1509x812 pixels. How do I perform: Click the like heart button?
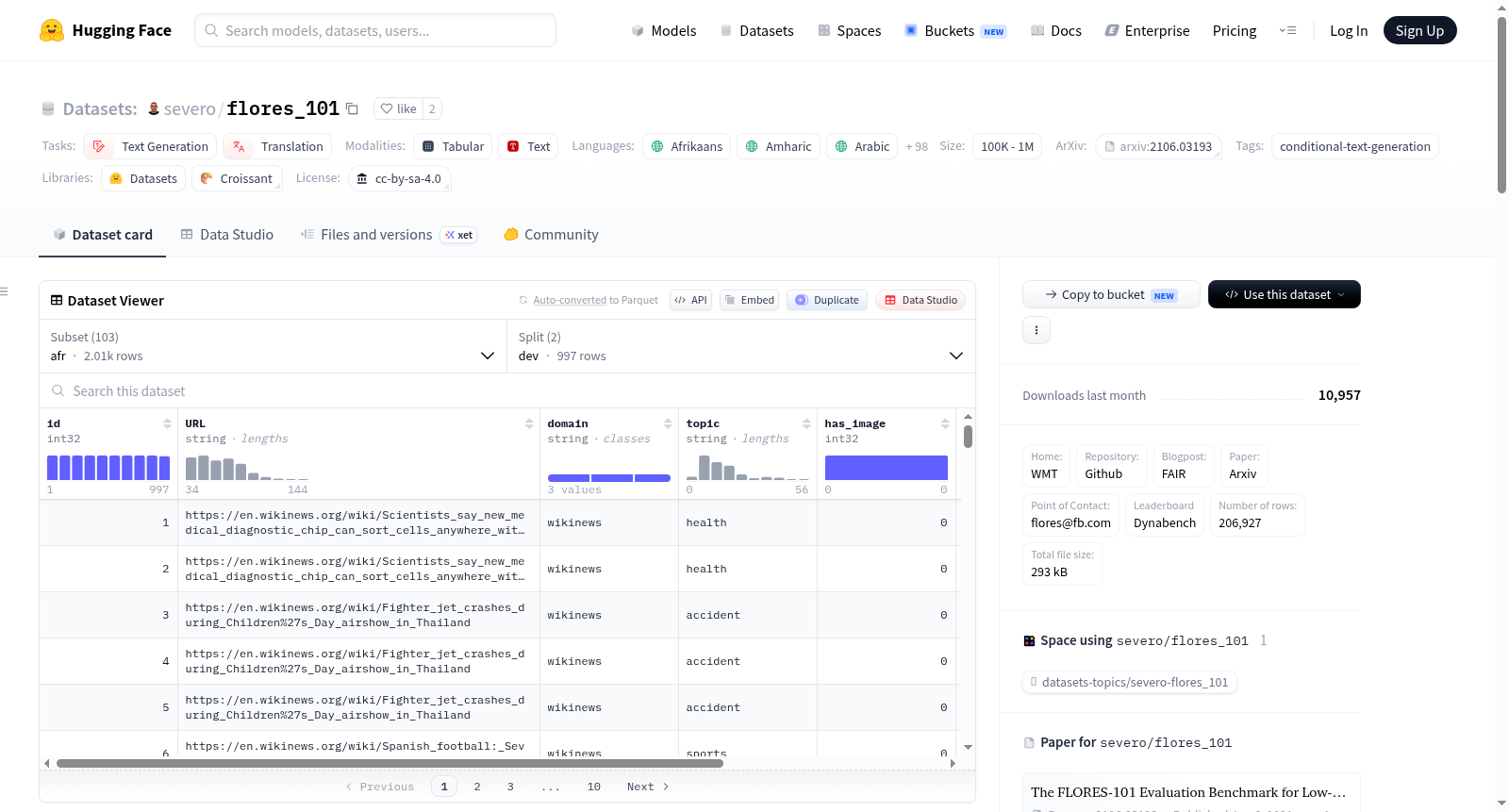[x=398, y=108]
